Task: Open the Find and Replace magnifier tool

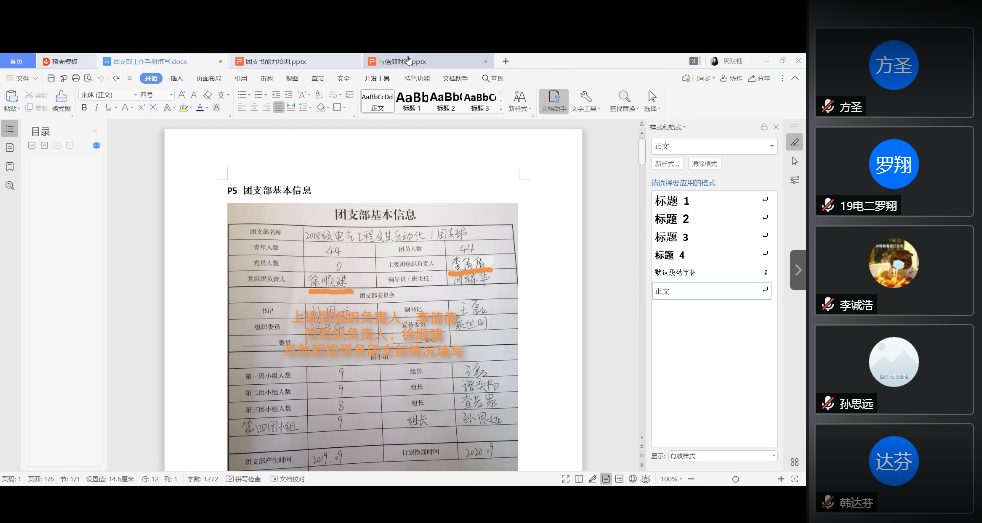Action: tap(623, 99)
